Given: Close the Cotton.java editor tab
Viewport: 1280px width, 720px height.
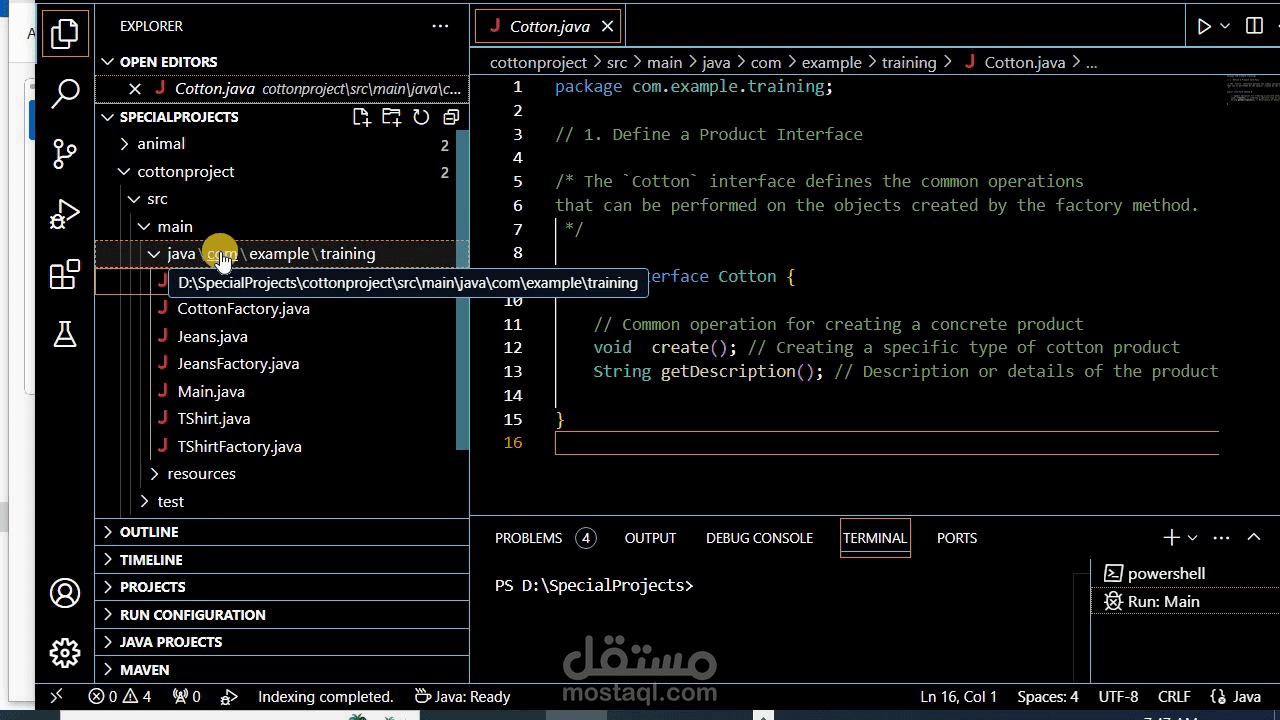Looking at the screenshot, I should click(607, 26).
